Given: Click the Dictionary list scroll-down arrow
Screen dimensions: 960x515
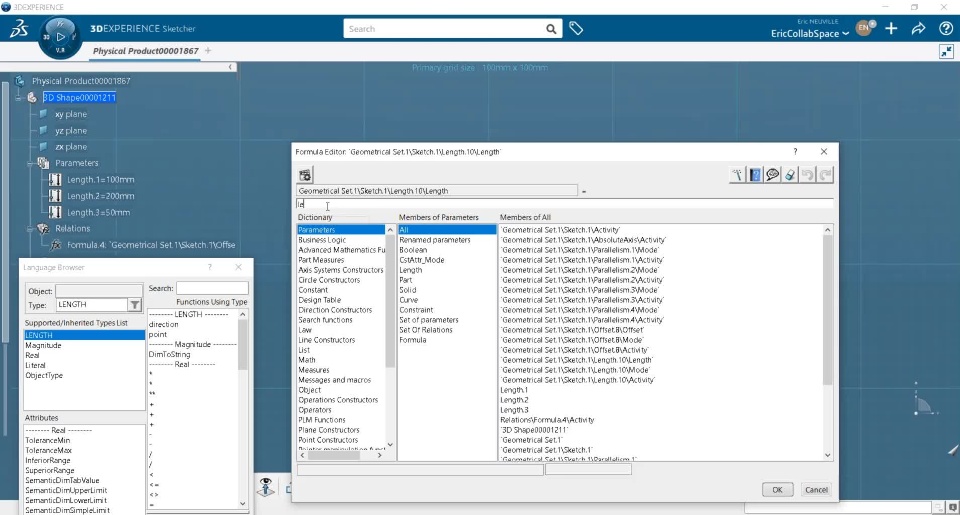Looking at the screenshot, I should tap(390, 445).
